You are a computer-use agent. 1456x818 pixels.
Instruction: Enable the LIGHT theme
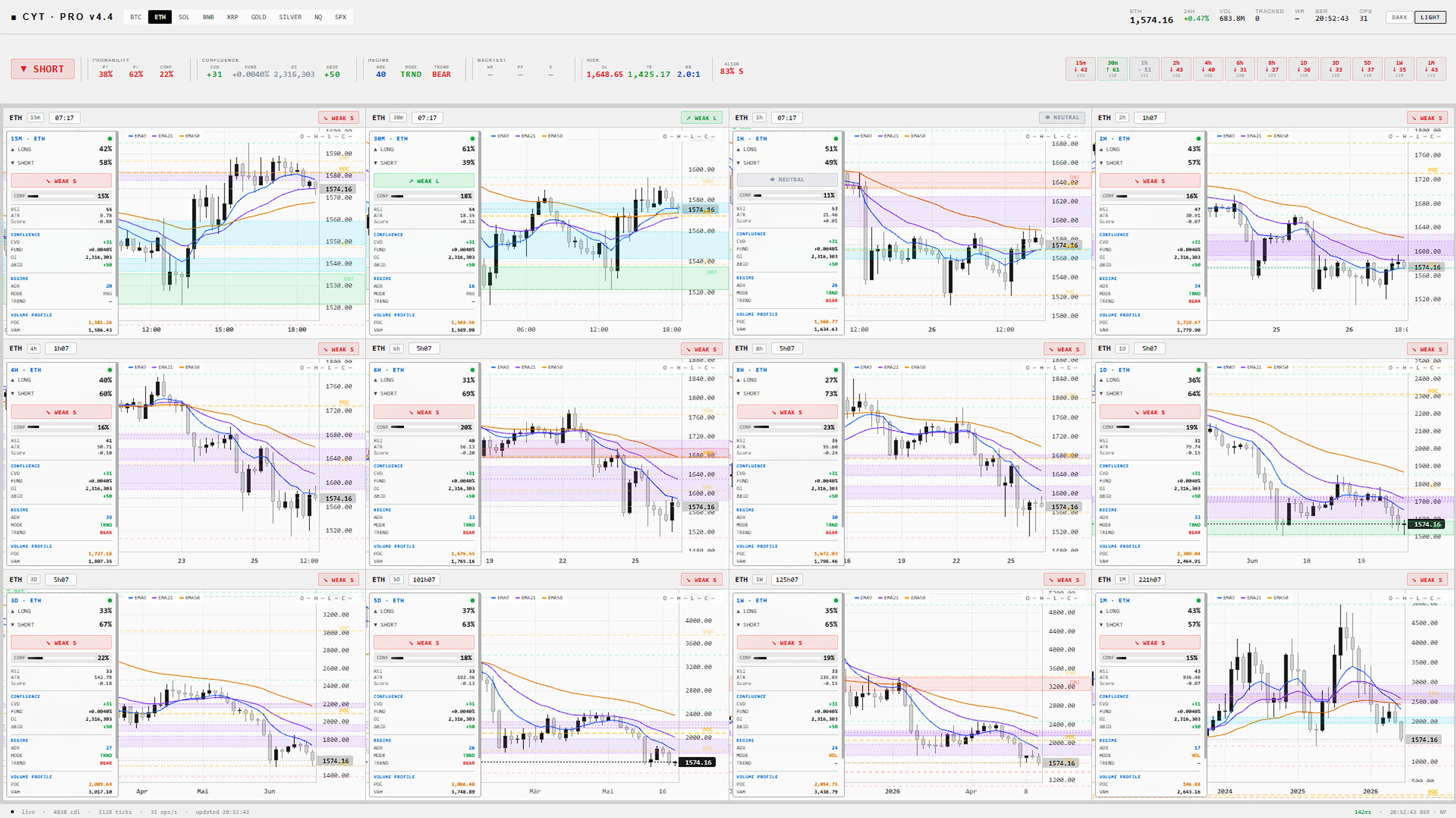click(x=1430, y=17)
